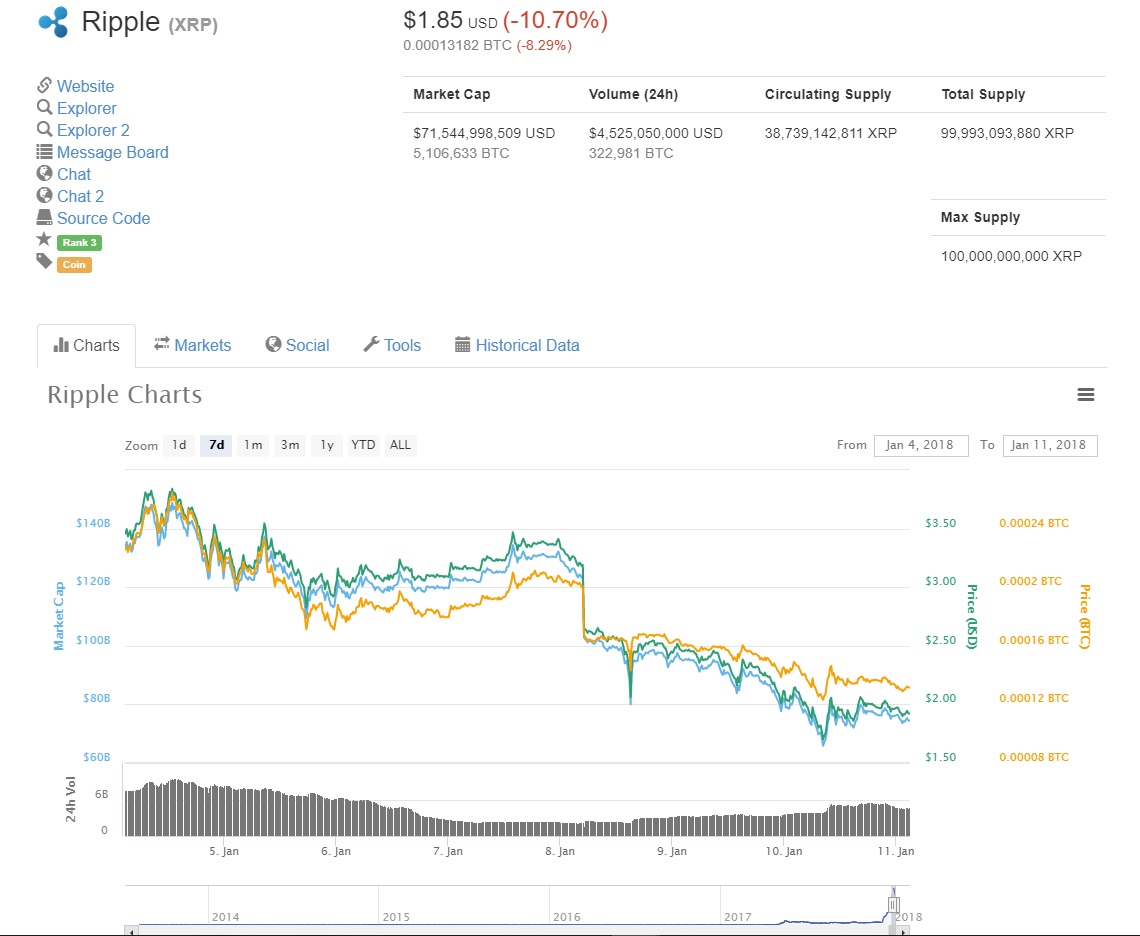
Task: Click the $3.50 price axis label
Action: tap(940, 523)
